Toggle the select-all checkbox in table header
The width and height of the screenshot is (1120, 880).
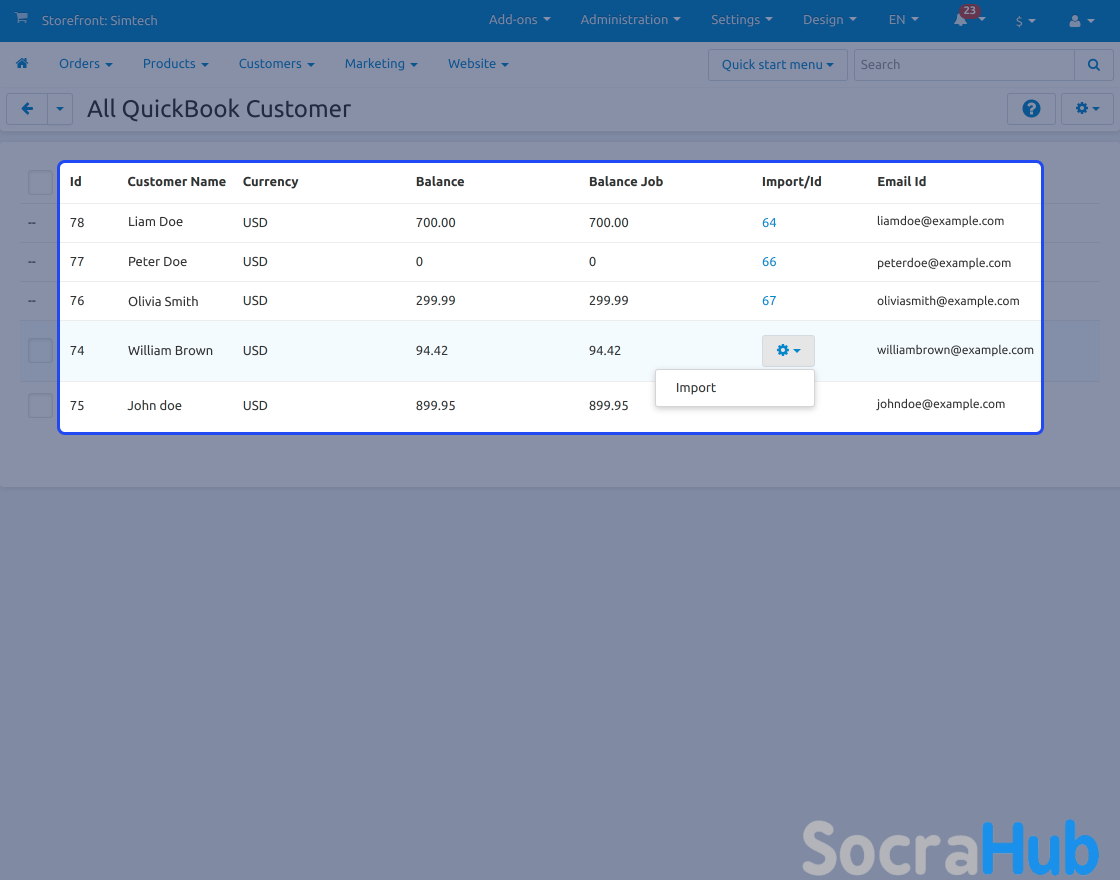point(40,183)
